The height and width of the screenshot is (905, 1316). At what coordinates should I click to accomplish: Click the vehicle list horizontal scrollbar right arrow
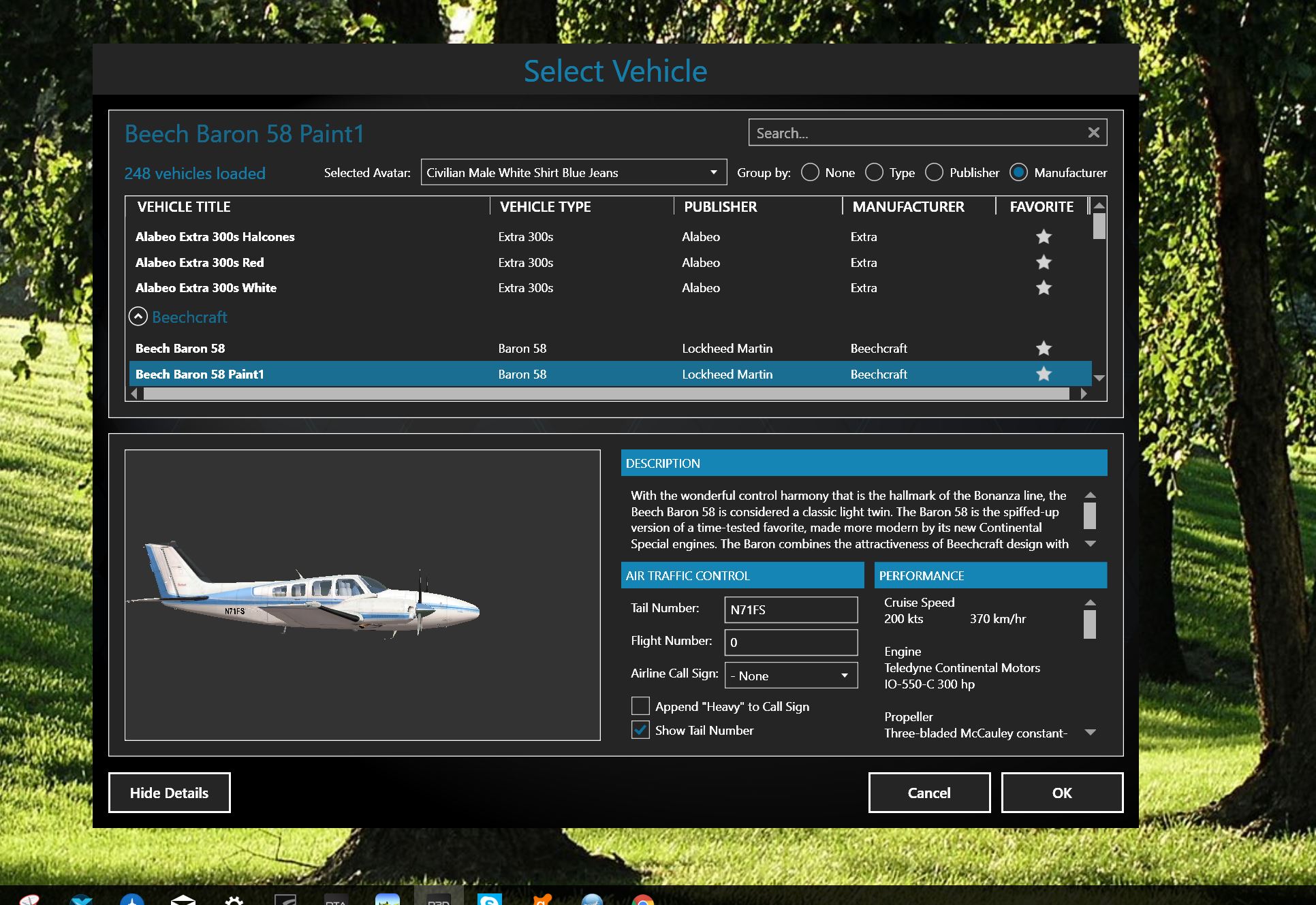[1083, 394]
